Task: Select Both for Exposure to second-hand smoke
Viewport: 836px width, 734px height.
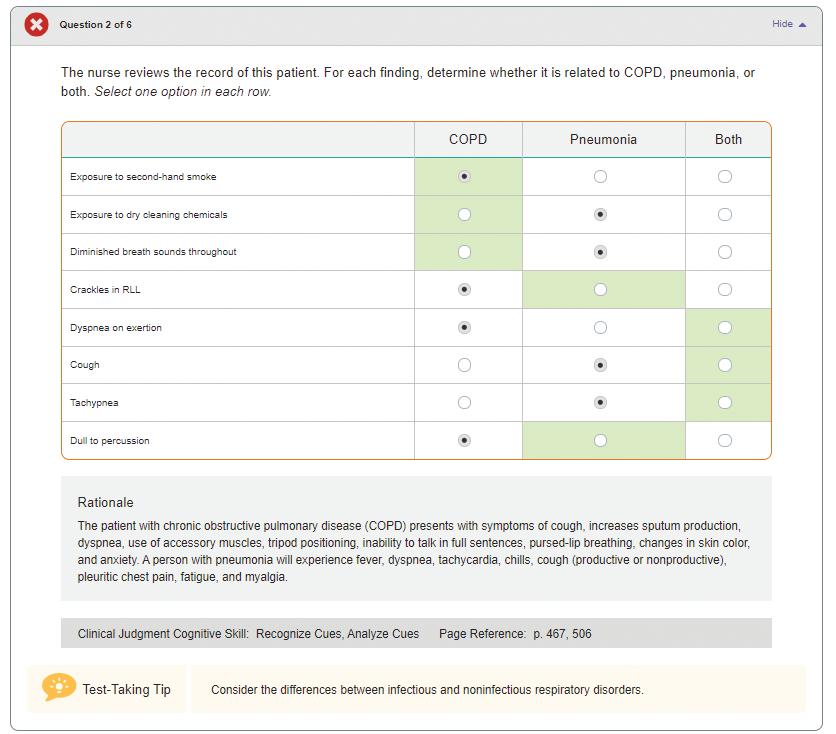Action: (725, 177)
